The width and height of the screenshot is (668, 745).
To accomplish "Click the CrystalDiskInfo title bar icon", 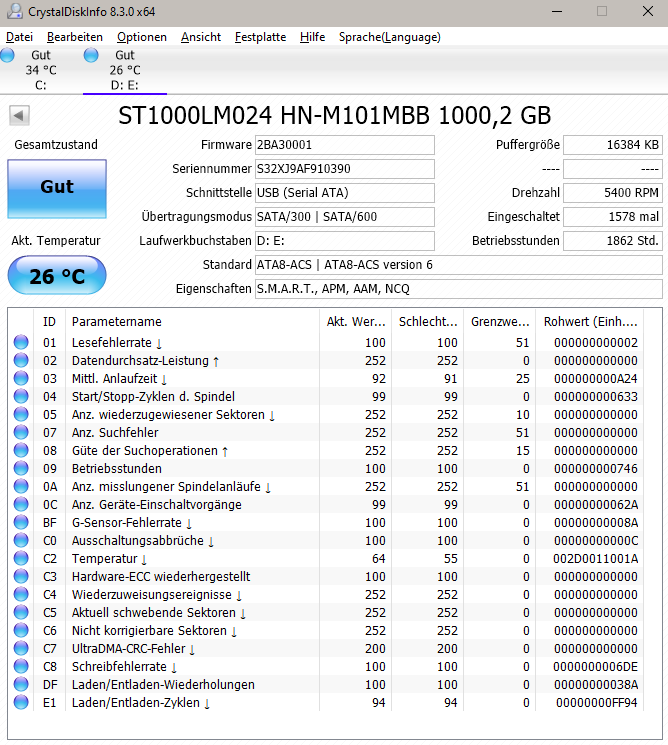I will point(15,11).
